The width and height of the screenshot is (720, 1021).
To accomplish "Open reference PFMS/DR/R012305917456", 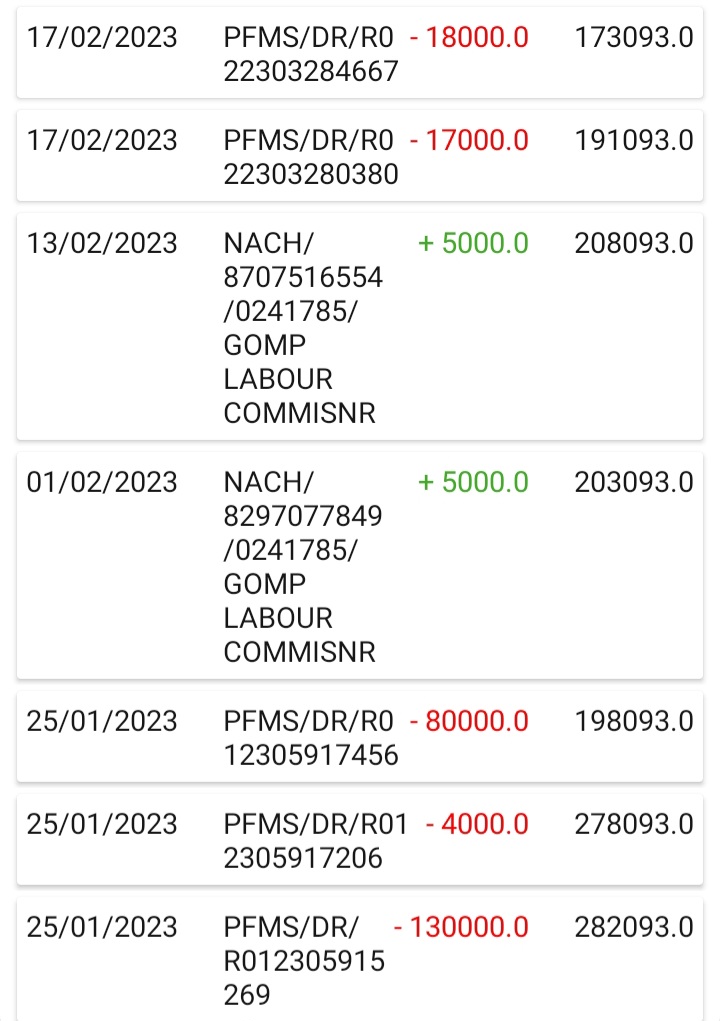I will [310, 739].
